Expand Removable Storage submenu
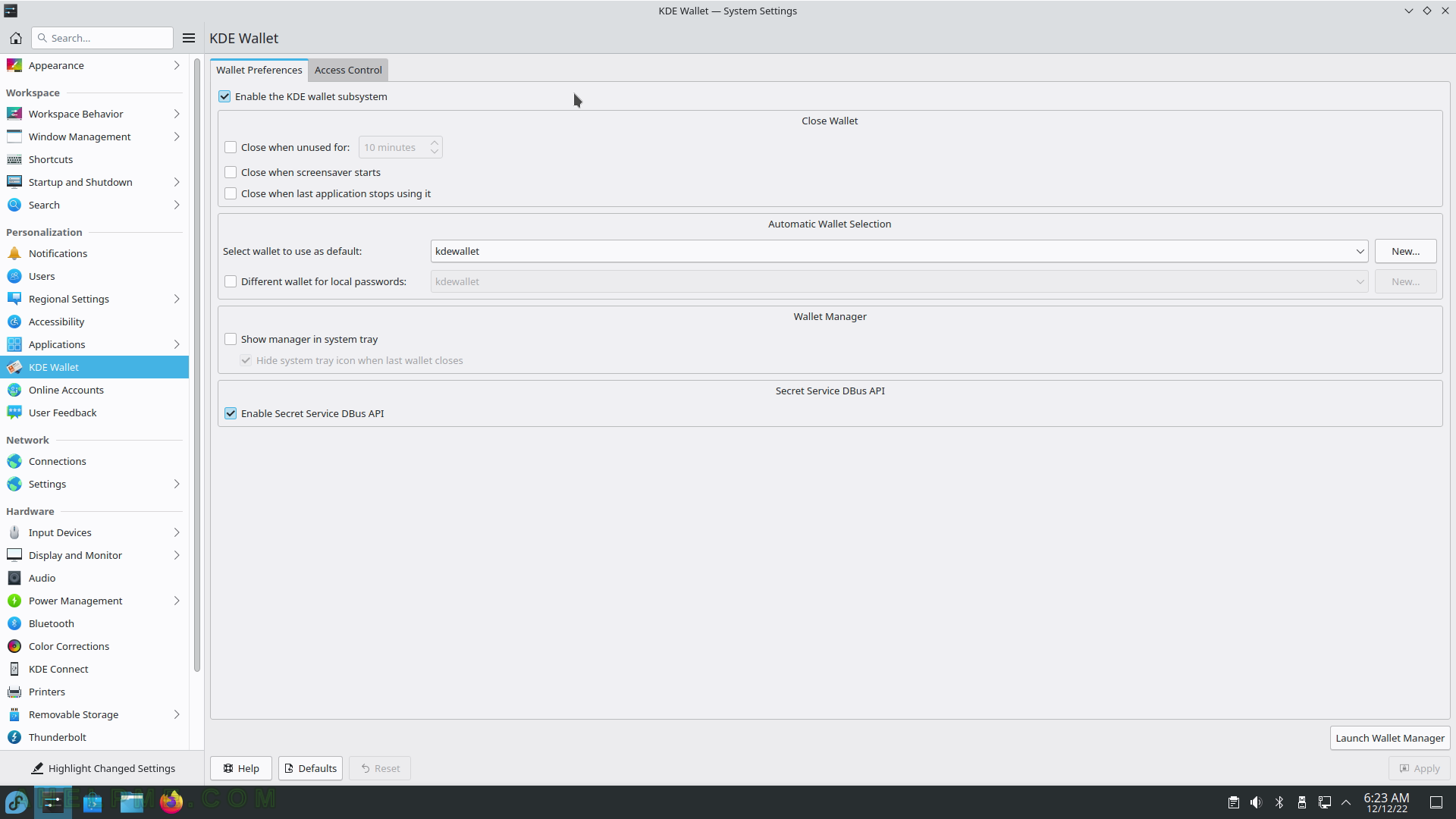The width and height of the screenshot is (1456, 819). click(x=177, y=714)
